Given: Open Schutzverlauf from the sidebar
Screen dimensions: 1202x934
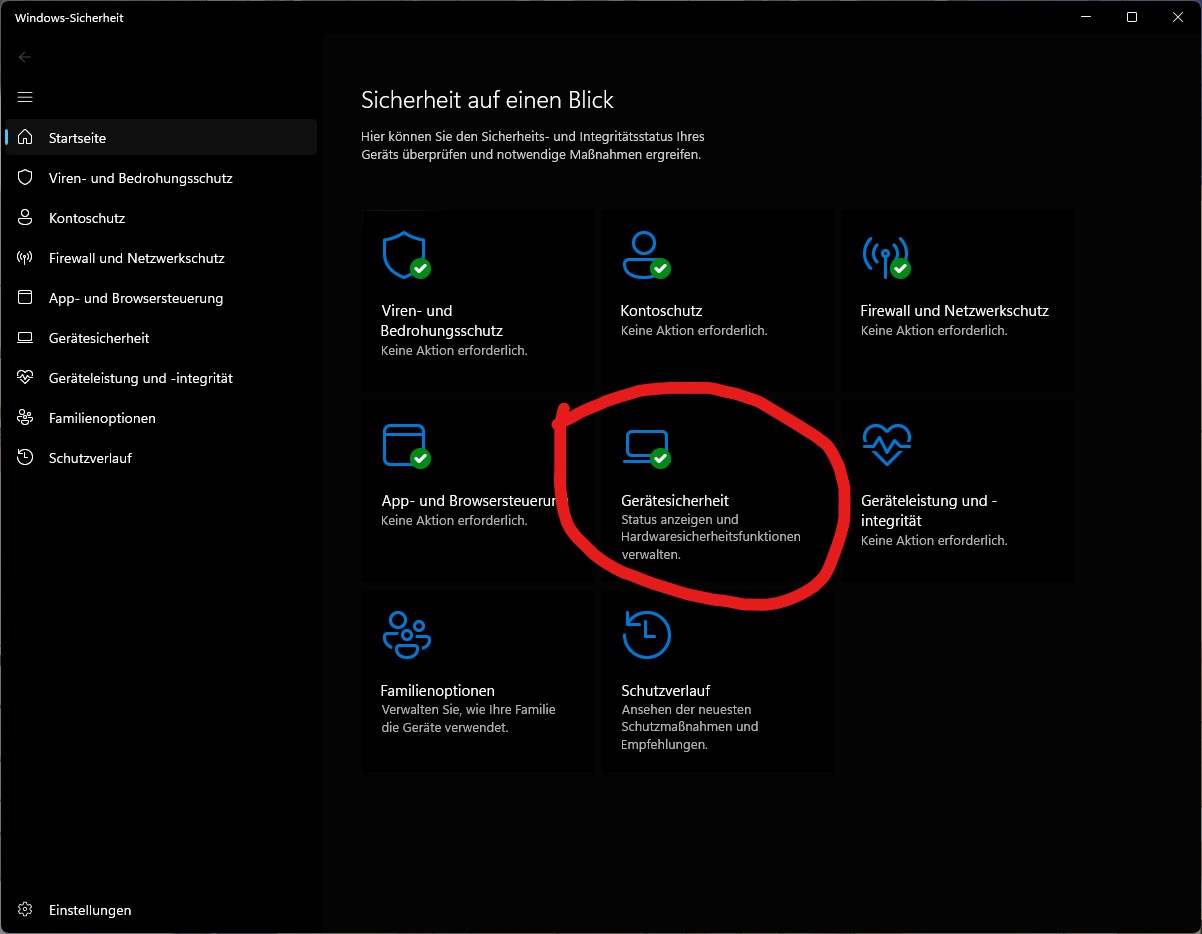Looking at the screenshot, I should click(161, 457).
